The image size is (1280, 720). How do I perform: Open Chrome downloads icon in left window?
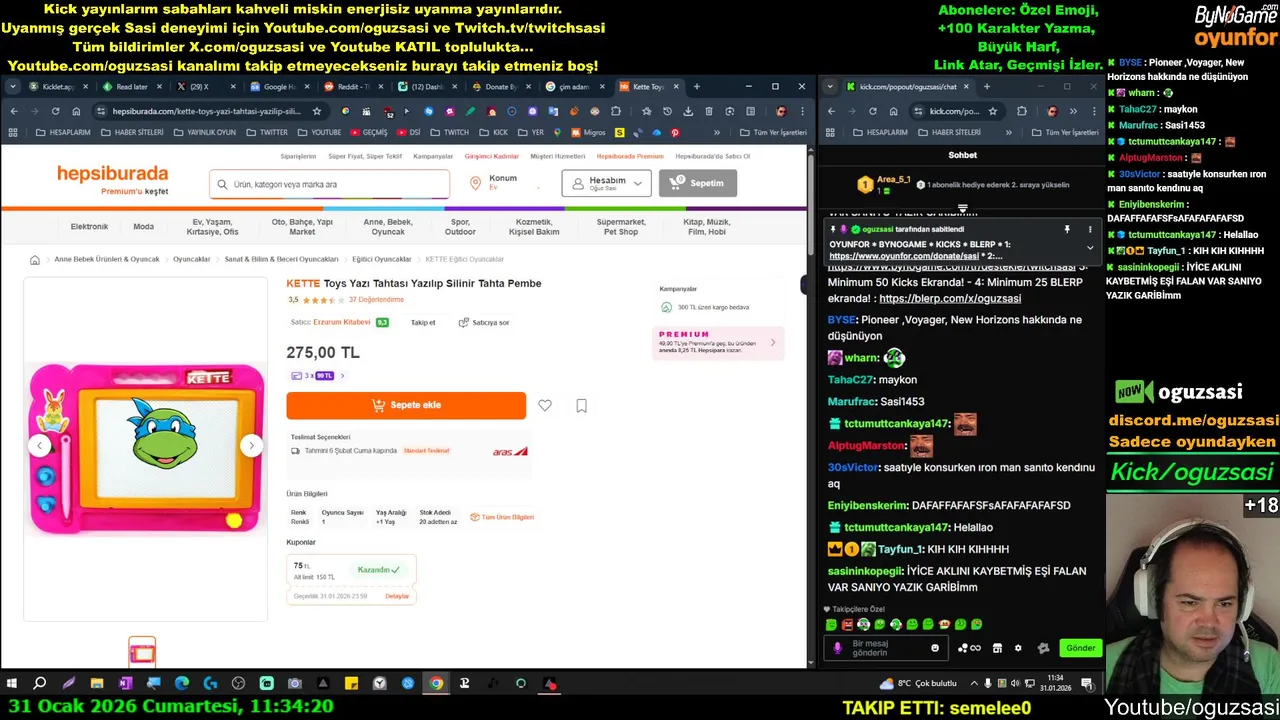coord(688,111)
